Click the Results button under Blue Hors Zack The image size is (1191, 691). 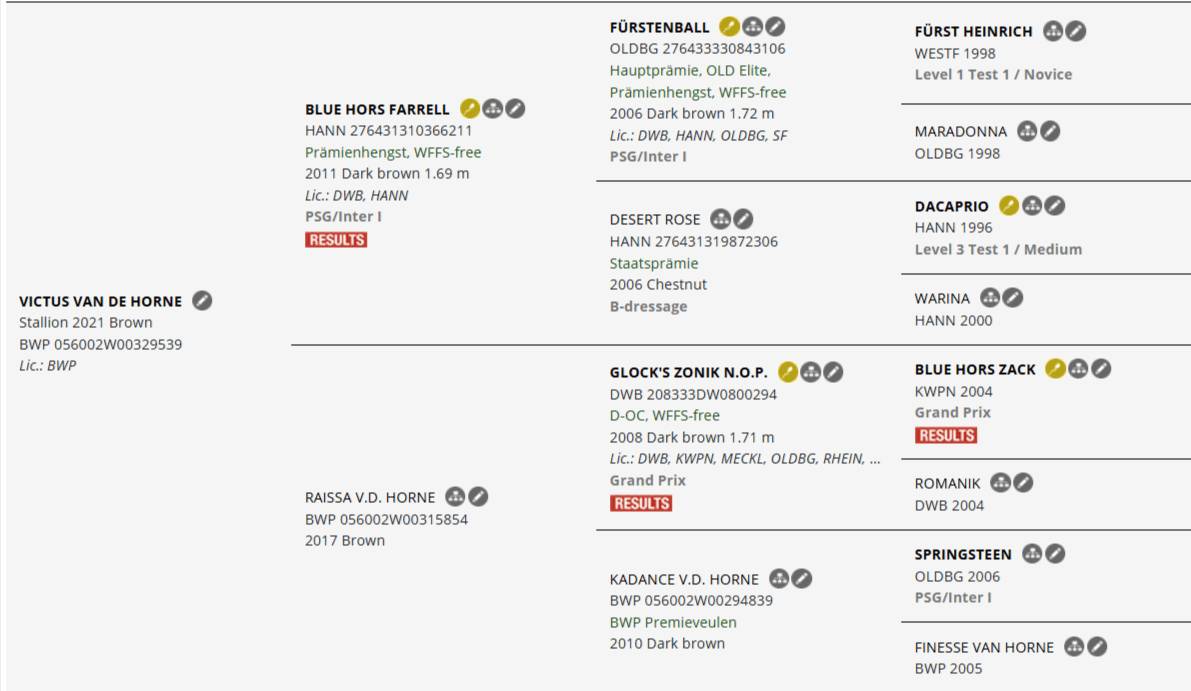click(x=946, y=435)
